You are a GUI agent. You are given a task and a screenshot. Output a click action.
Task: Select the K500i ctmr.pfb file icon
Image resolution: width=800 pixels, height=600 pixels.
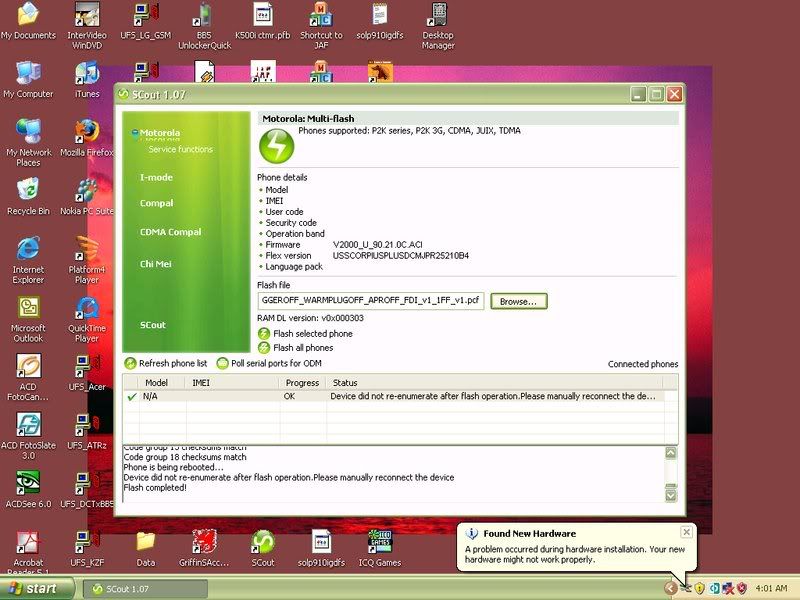tap(263, 21)
